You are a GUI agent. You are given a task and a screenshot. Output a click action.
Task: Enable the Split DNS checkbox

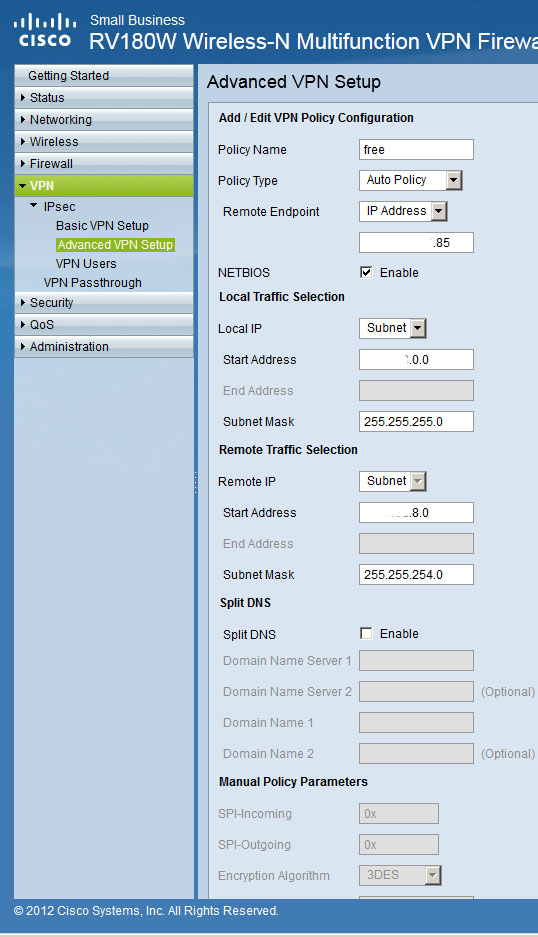click(x=366, y=633)
